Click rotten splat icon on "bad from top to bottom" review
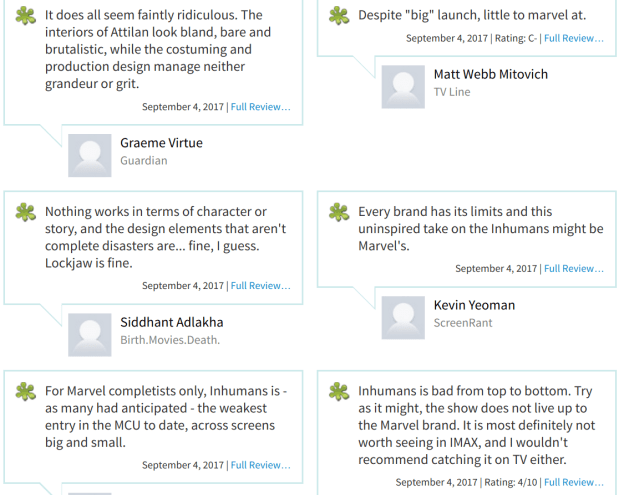The width and height of the screenshot is (624, 495). click(339, 392)
